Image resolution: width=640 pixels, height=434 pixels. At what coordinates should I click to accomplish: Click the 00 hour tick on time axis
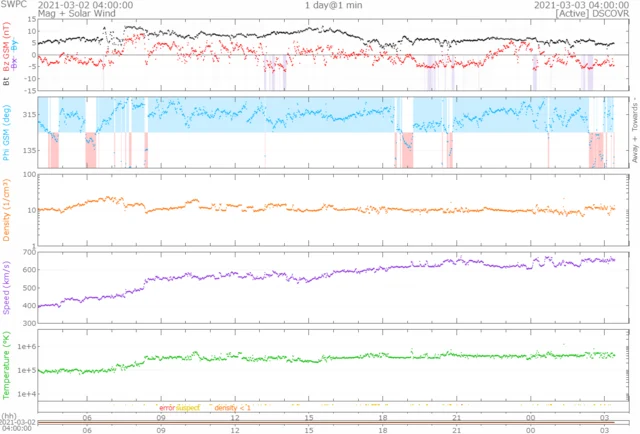530,418
